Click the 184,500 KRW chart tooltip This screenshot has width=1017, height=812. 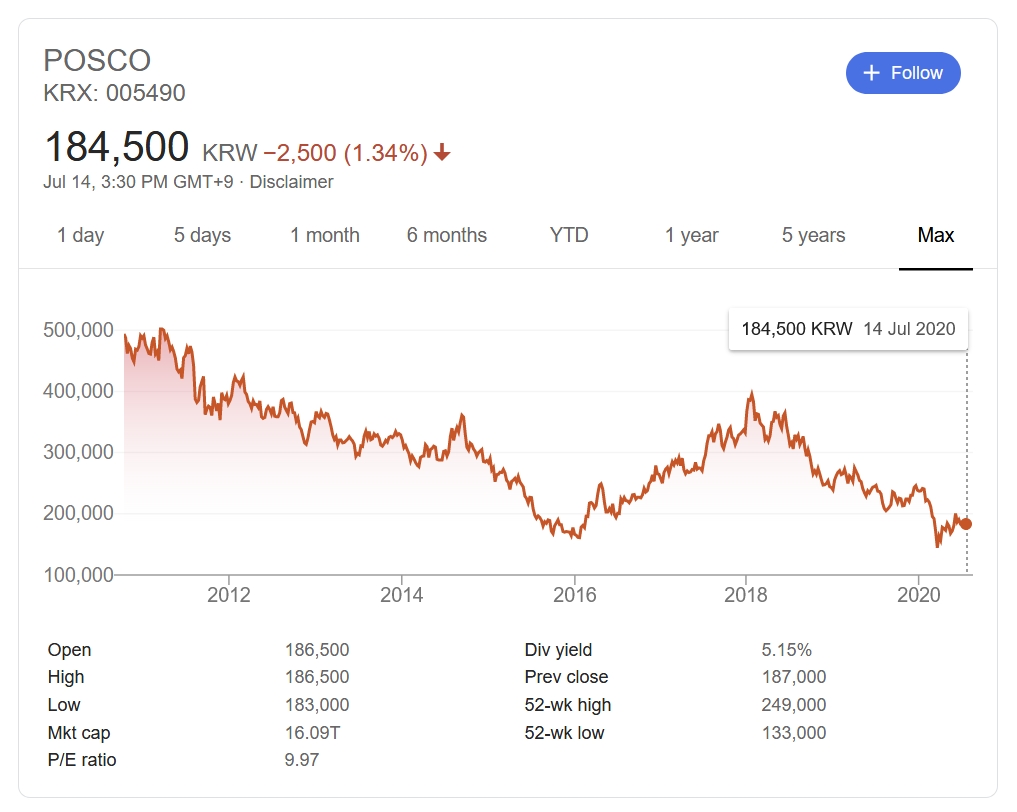848,329
